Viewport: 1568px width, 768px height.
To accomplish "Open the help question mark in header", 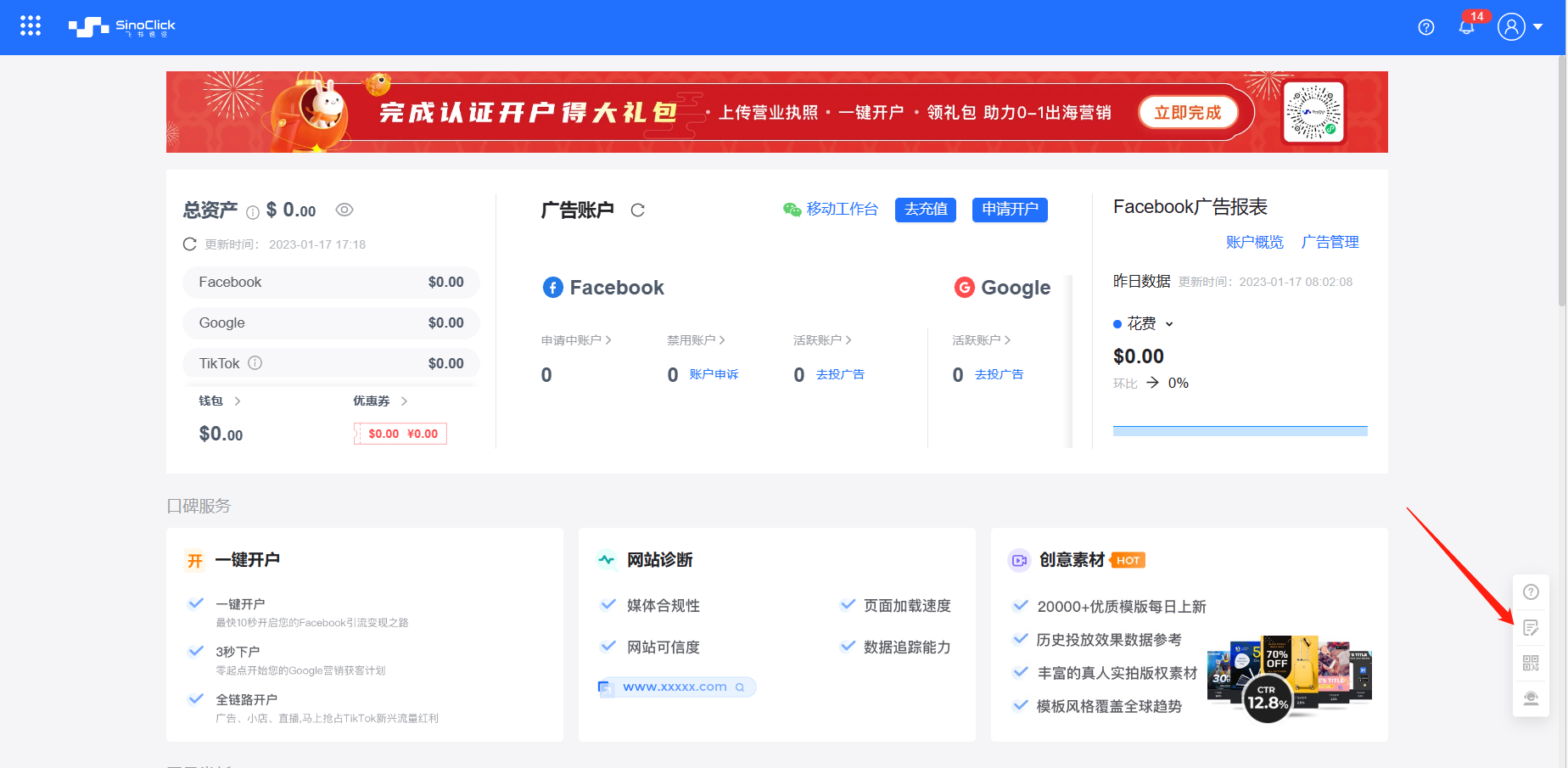I will (1426, 27).
